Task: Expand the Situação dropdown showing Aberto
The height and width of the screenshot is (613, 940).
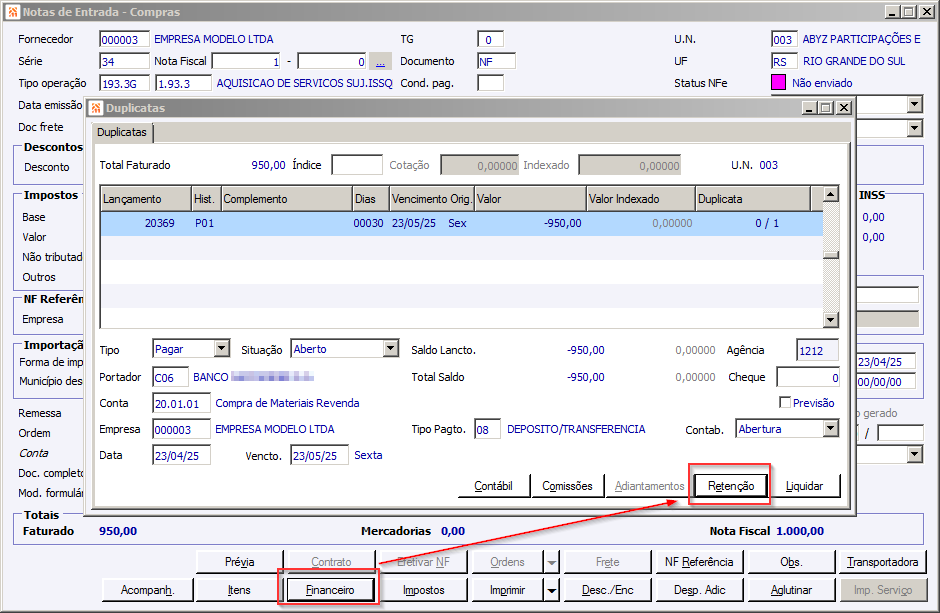Action: [x=391, y=349]
